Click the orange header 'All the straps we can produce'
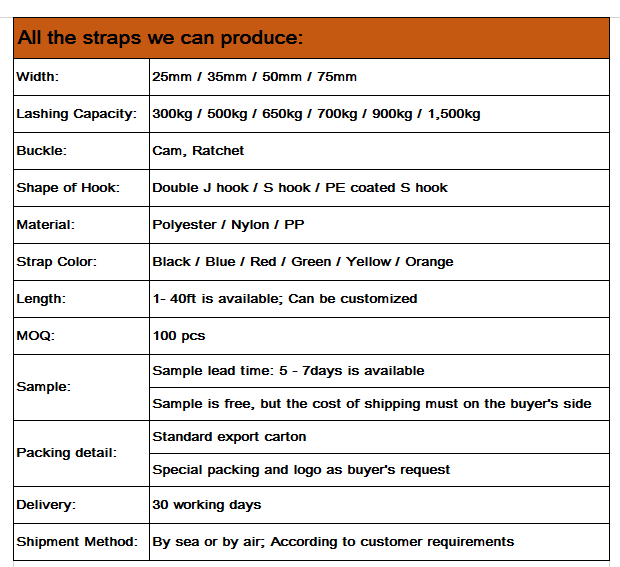The image size is (620, 567). (x=311, y=38)
